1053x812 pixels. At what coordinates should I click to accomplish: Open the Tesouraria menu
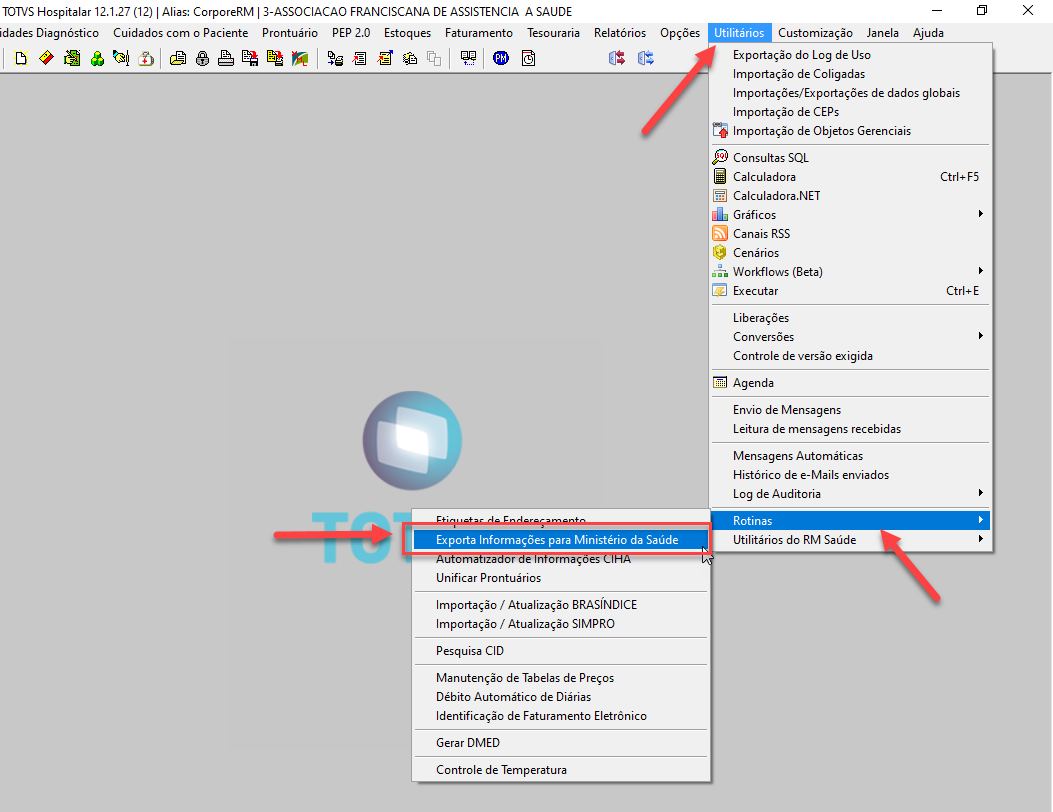(553, 33)
